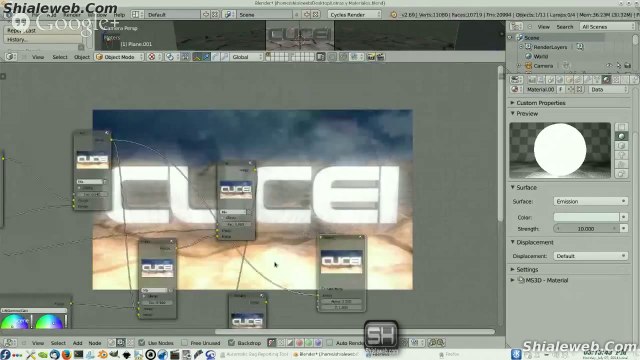Toggle the Auto Render checkbox
The width and height of the screenshot is (640, 360).
(330, 343)
